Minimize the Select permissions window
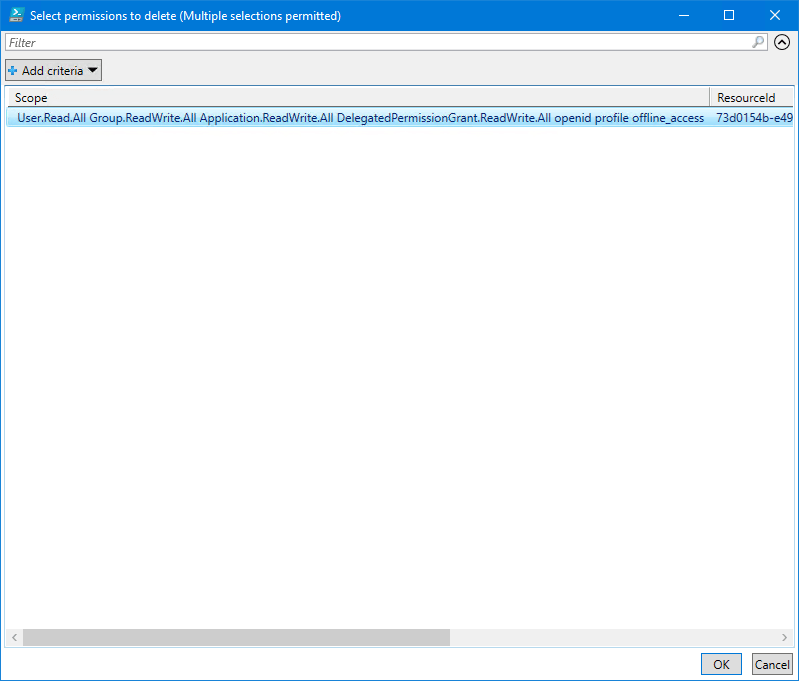The height and width of the screenshot is (681, 799). point(684,16)
